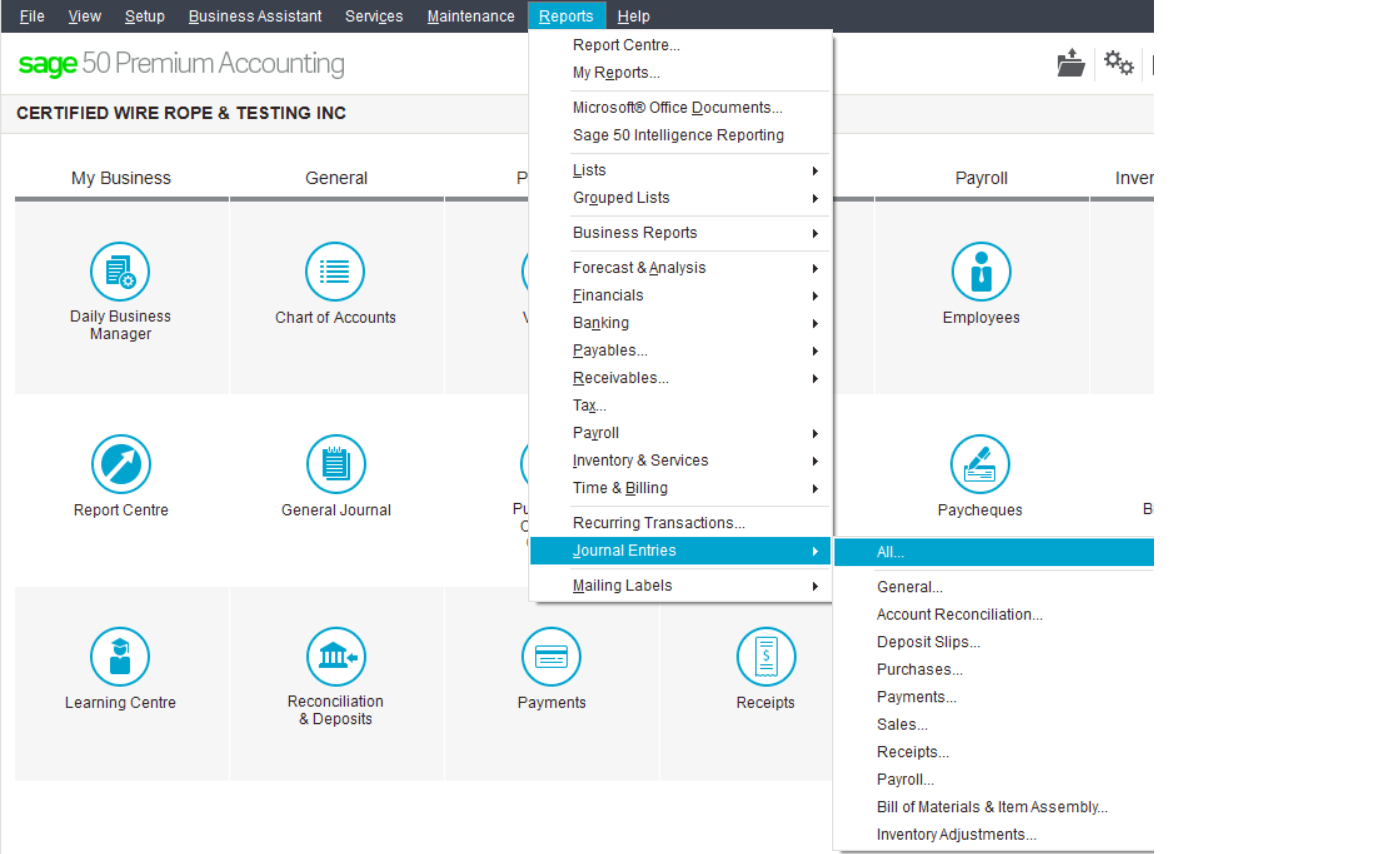Choose Microsoft Office Documents... entry
This screenshot has height=854, width=1395.
click(x=680, y=108)
